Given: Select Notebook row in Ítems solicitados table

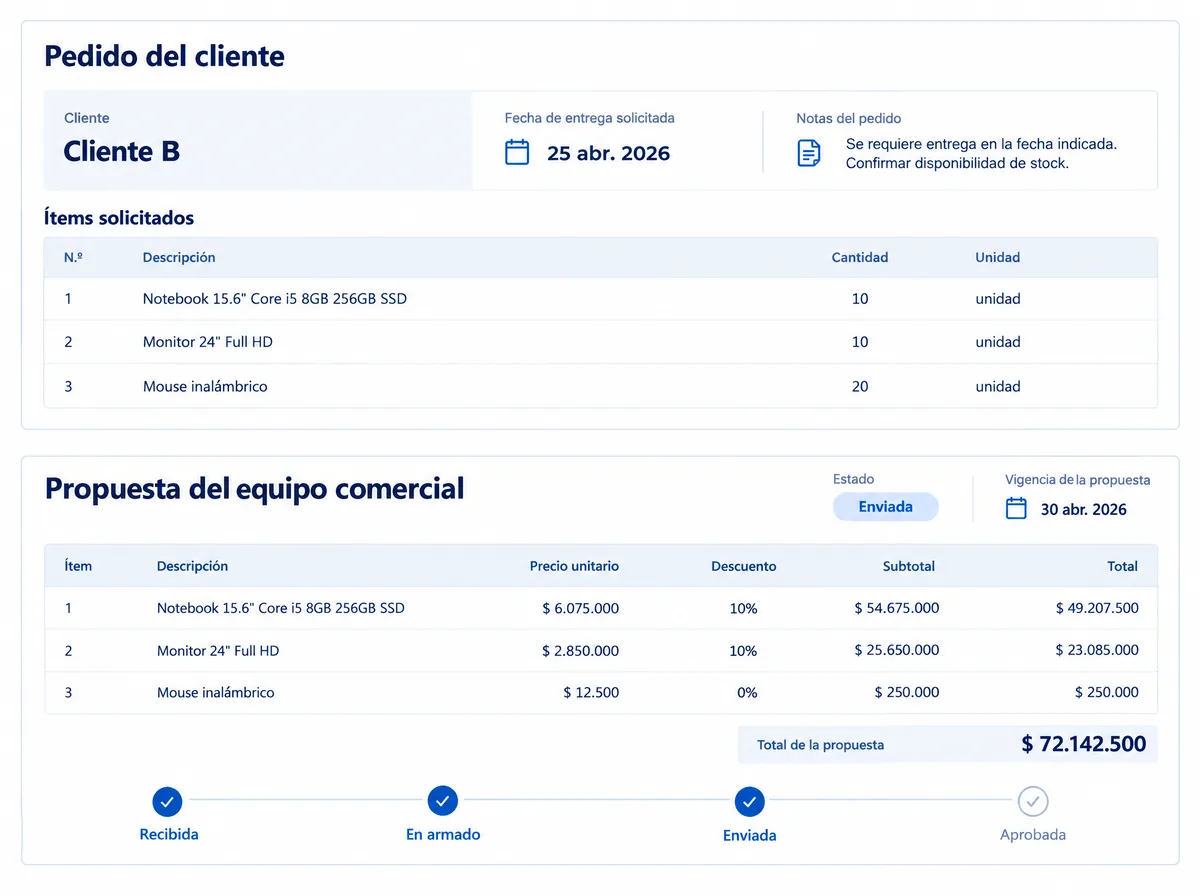Looking at the screenshot, I should 600,299.
